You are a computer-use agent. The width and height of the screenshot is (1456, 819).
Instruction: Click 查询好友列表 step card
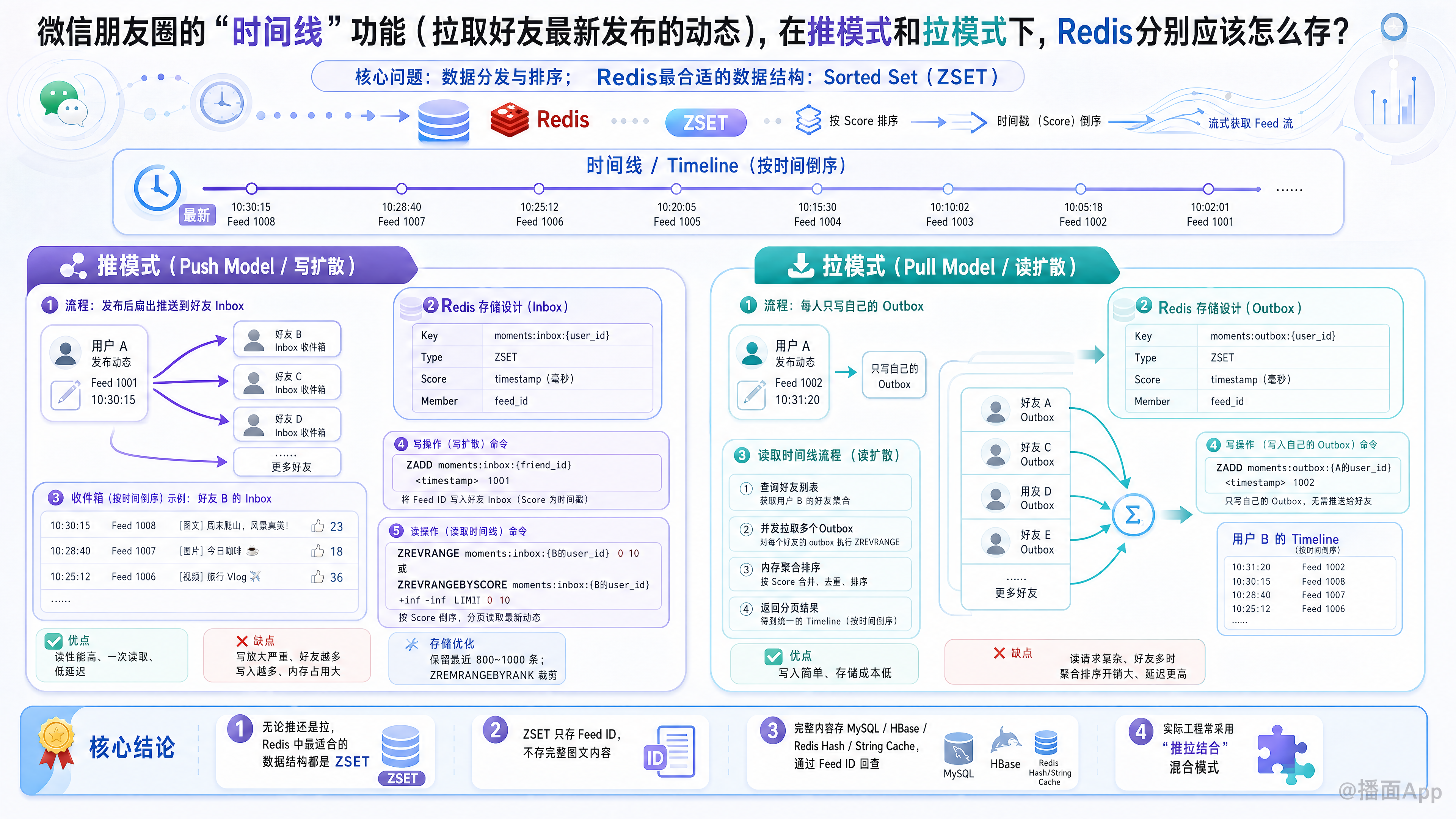click(820, 493)
